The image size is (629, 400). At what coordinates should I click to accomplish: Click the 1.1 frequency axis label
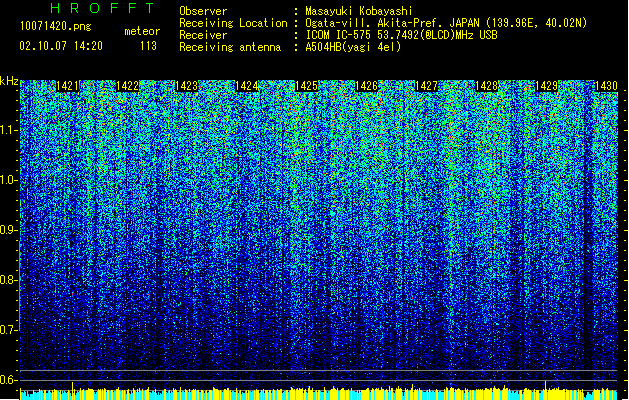(x=9, y=130)
